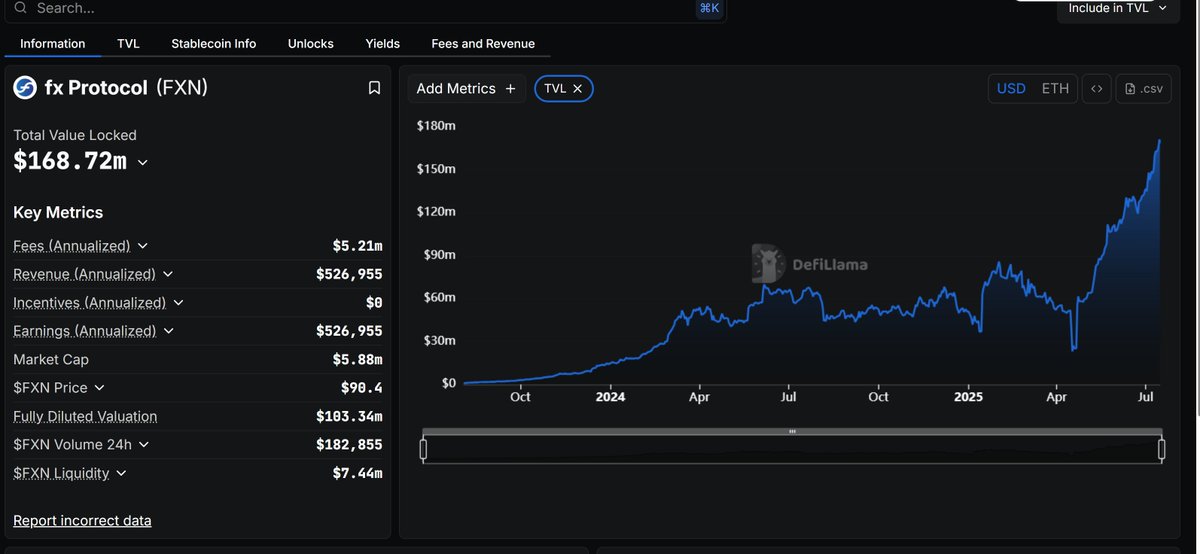Click the $182,855 volume value
The image size is (1200, 554).
[x=349, y=445]
